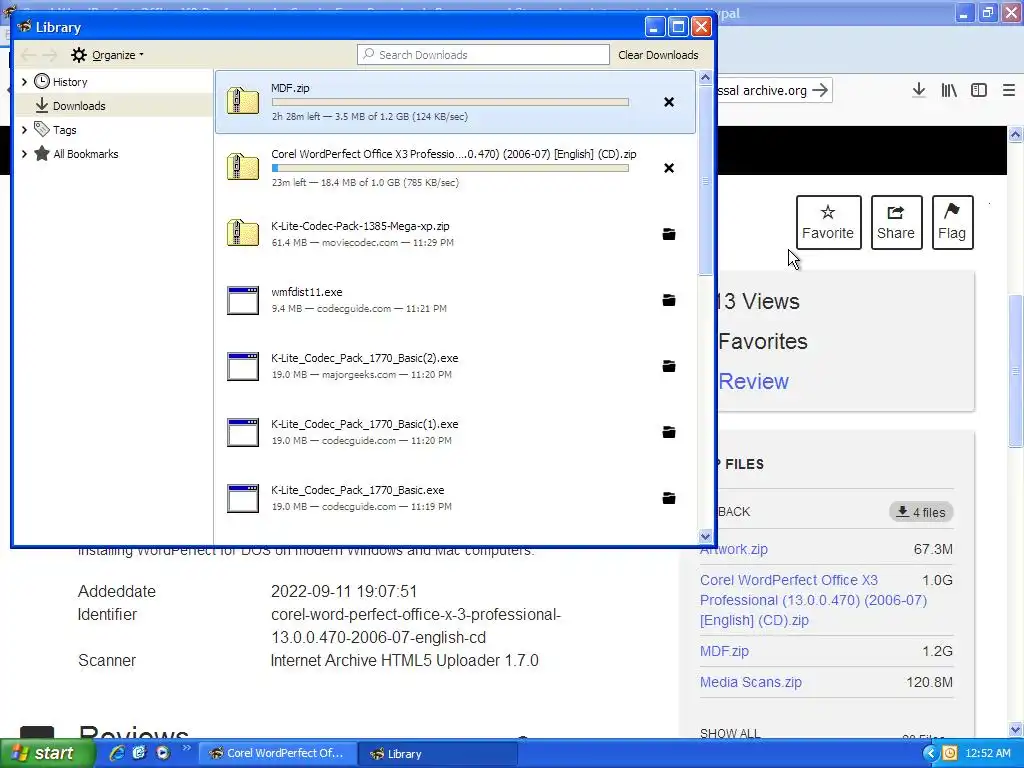Screen dimensions: 1024x768
Task: Open the Organize dropdown menu
Action: (108, 55)
